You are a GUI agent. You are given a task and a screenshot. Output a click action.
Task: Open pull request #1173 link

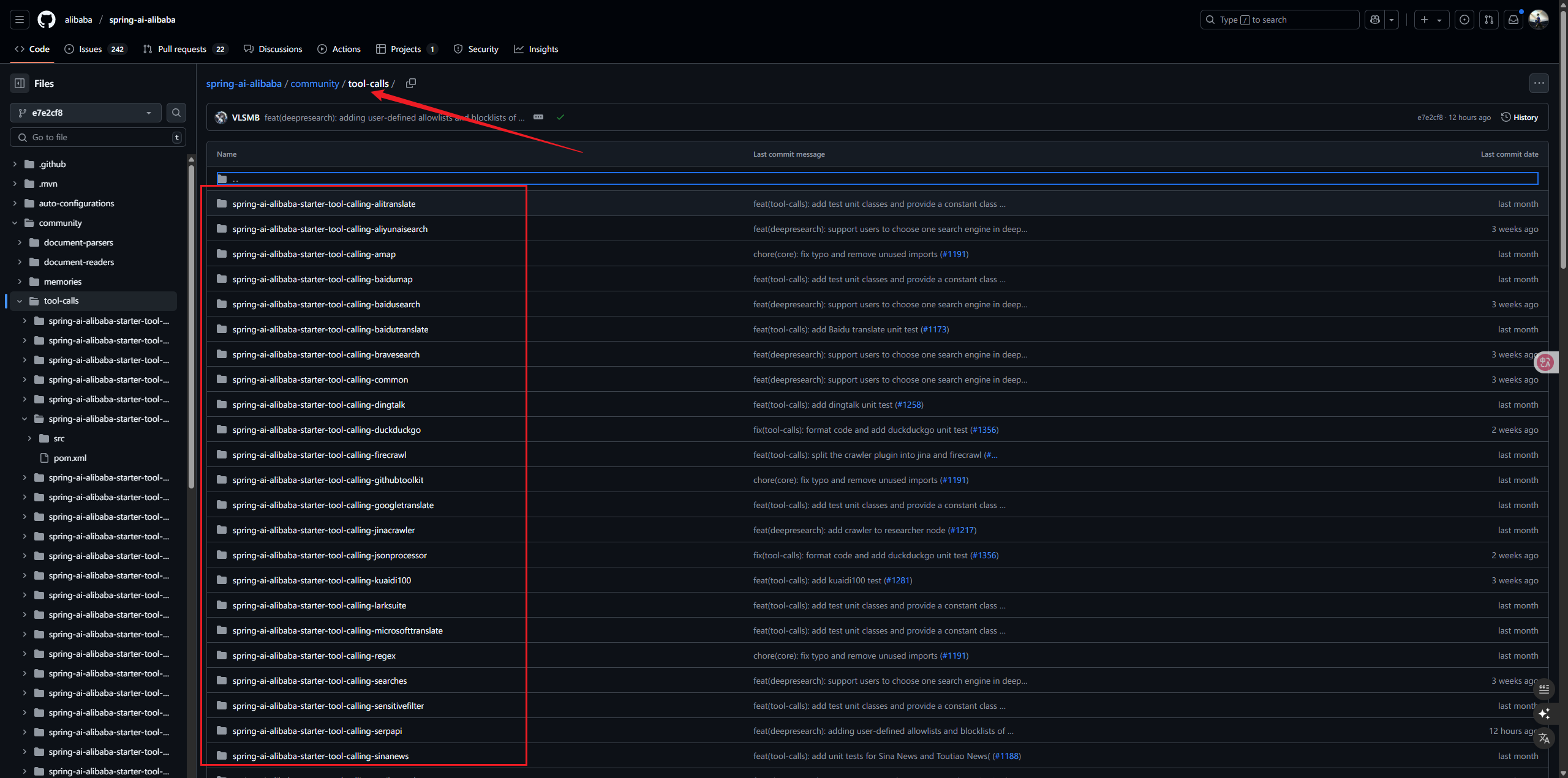(935, 329)
